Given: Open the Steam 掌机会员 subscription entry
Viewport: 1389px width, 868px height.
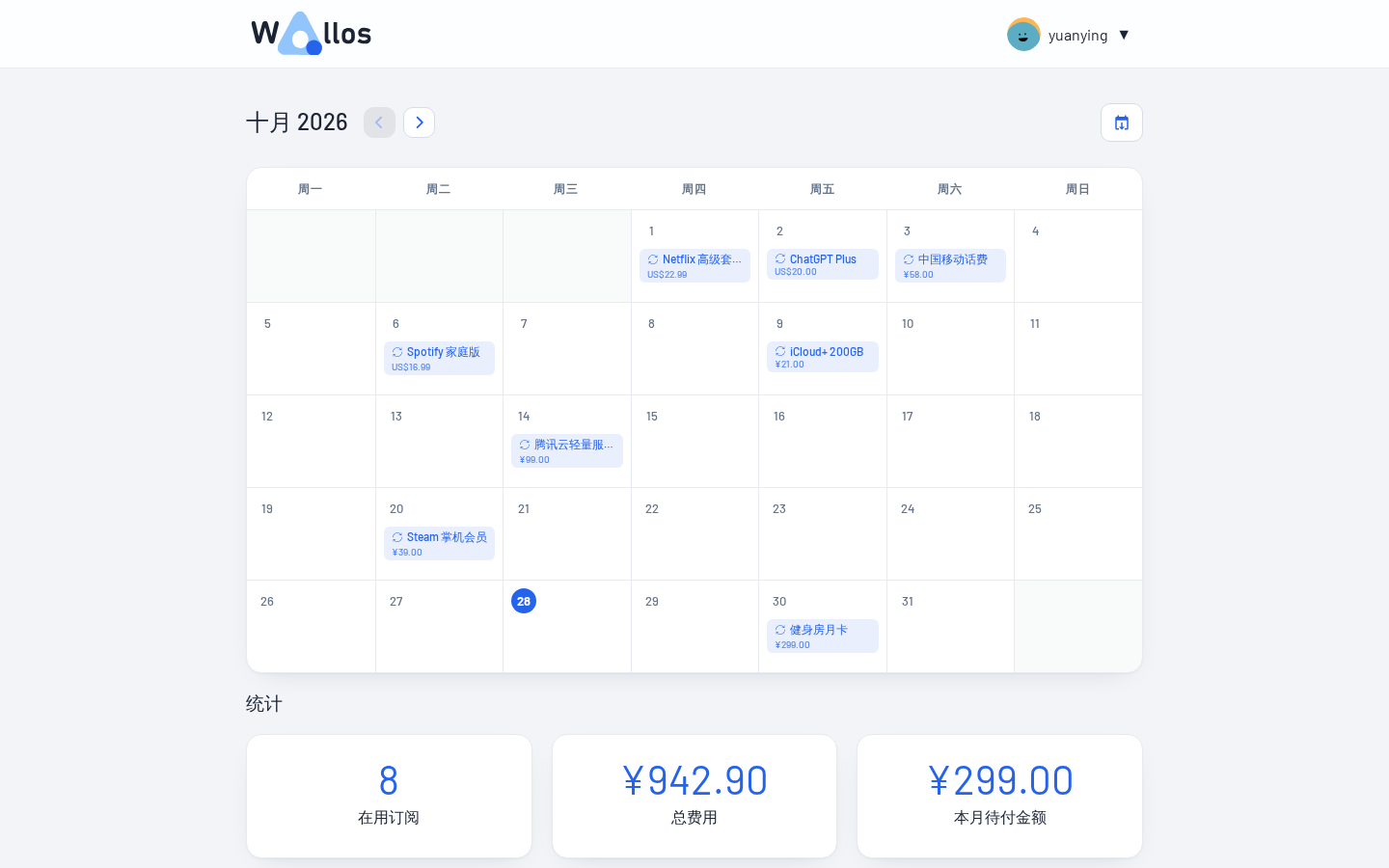Looking at the screenshot, I should pyautogui.click(x=439, y=544).
